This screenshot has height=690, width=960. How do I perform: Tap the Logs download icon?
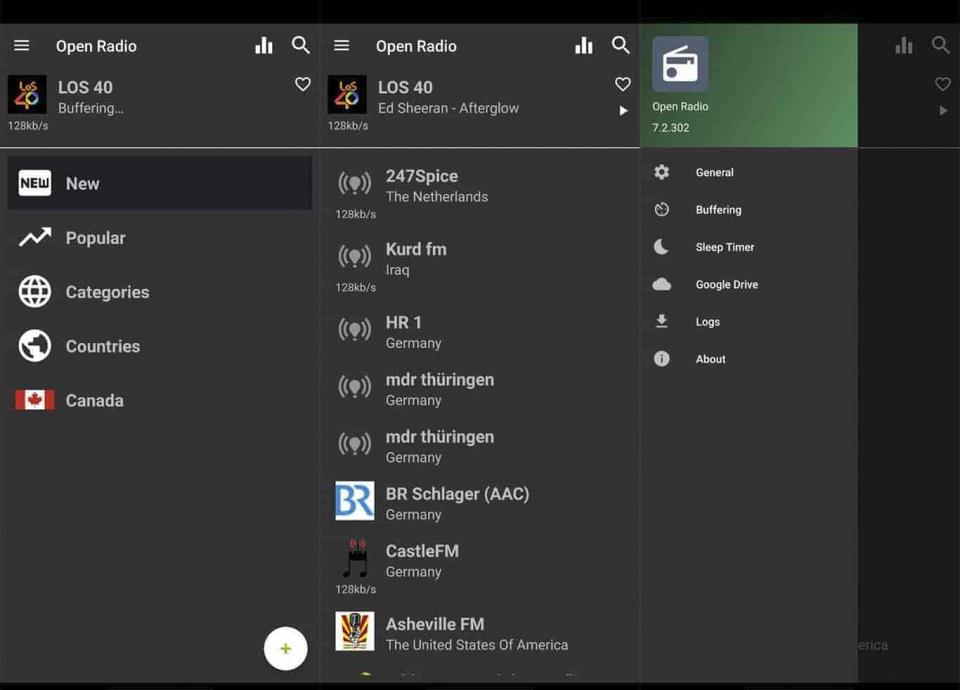(x=662, y=321)
